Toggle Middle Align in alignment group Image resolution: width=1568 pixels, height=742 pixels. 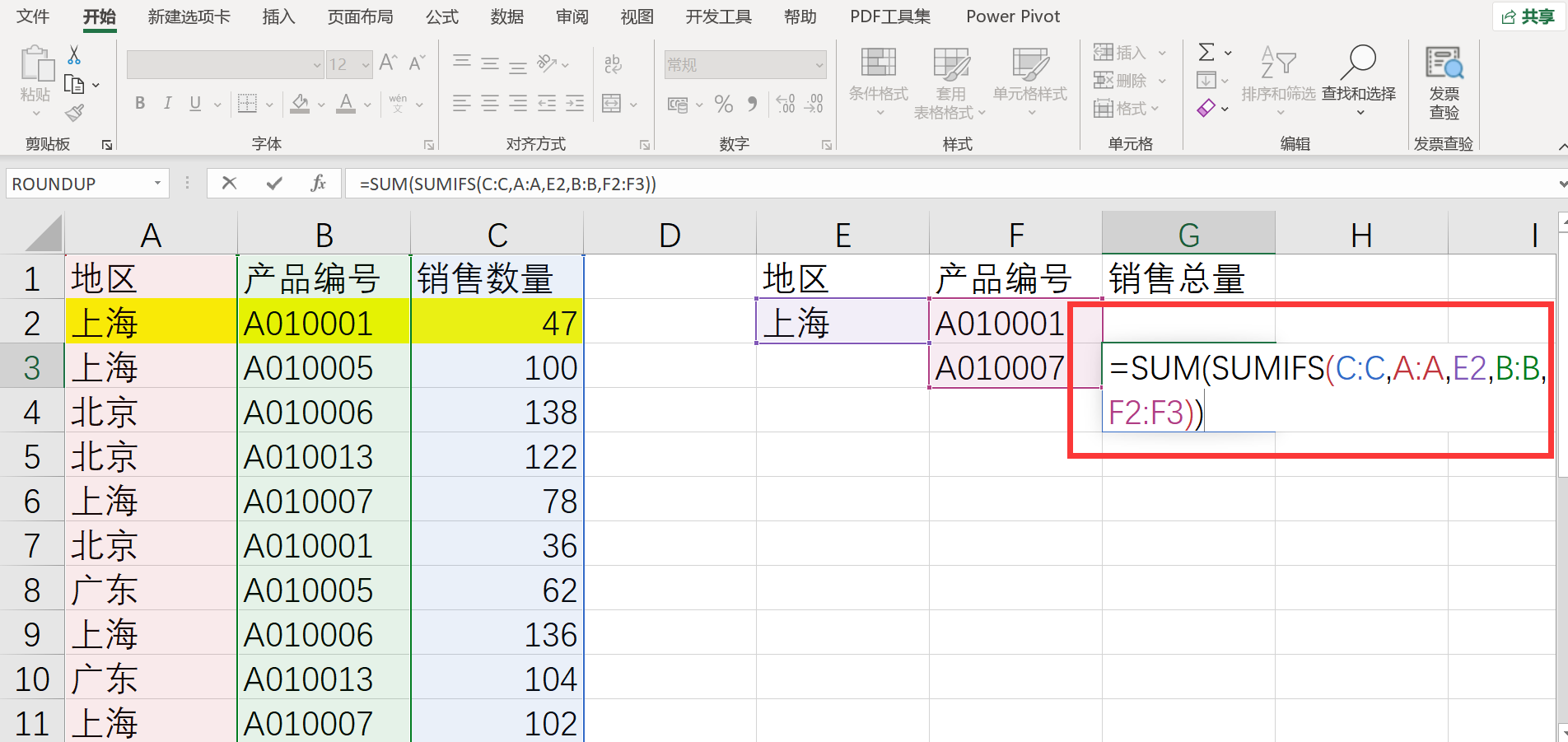click(x=490, y=63)
